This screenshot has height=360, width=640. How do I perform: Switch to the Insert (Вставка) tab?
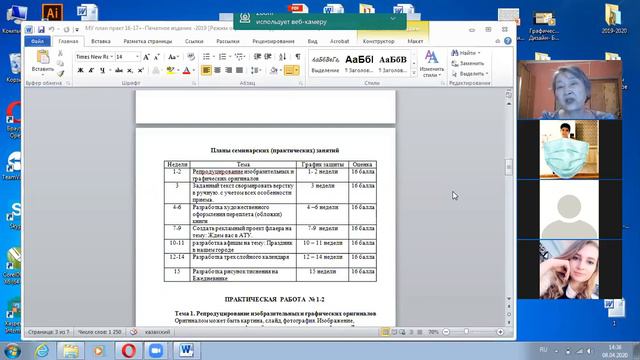100,41
